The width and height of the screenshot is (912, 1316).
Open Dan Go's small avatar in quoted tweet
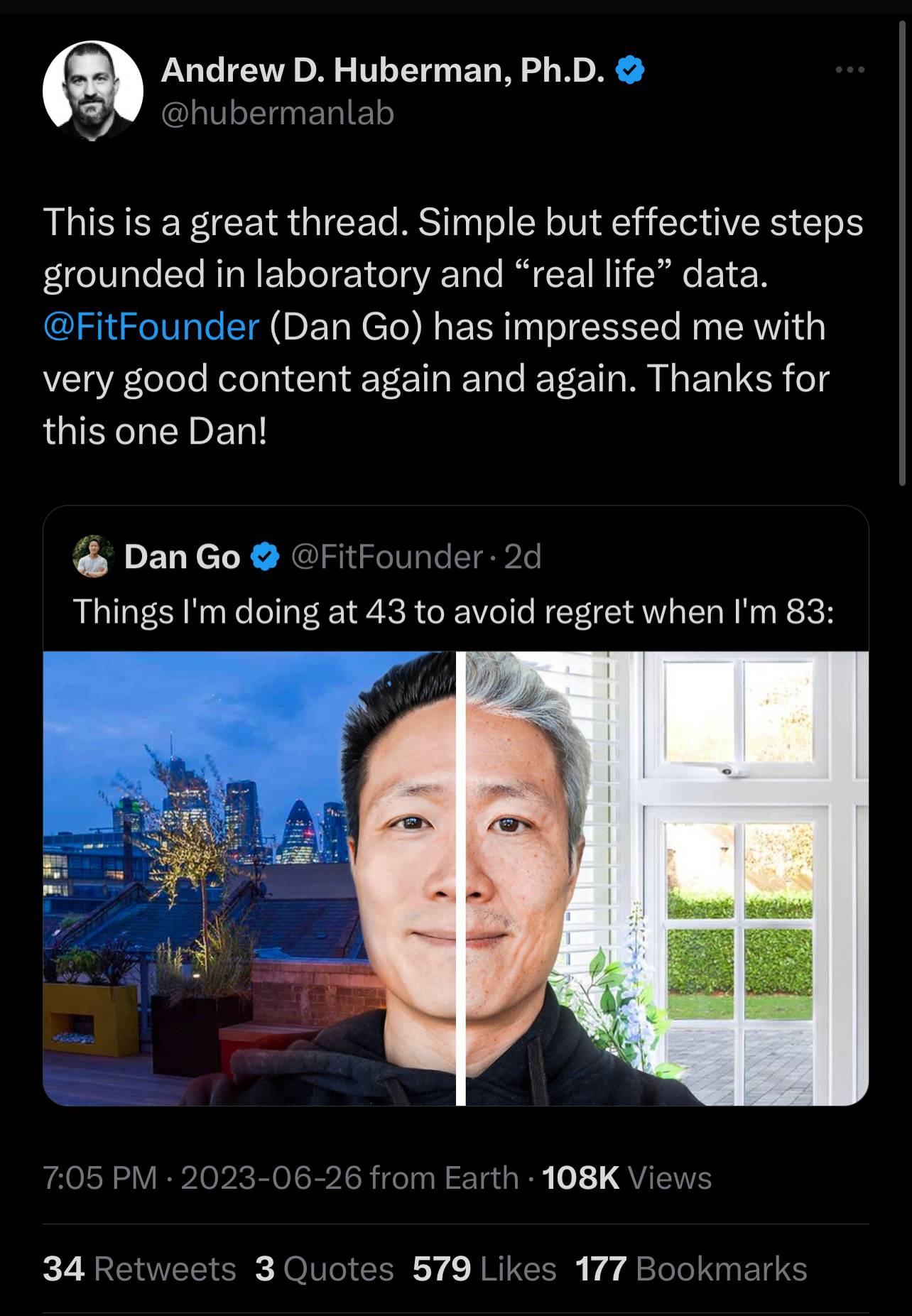click(x=94, y=556)
